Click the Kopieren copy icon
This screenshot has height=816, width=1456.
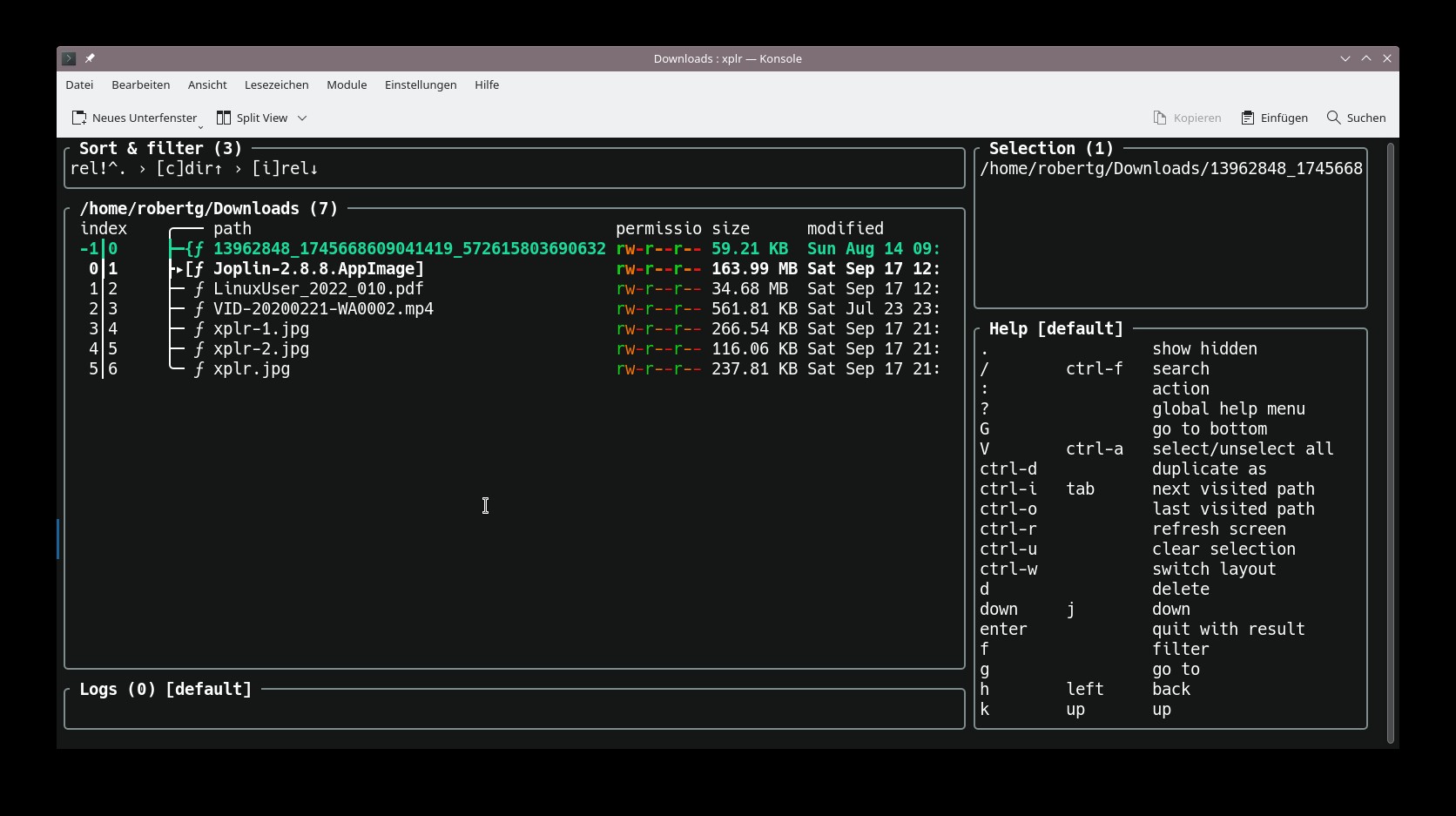click(x=1160, y=118)
